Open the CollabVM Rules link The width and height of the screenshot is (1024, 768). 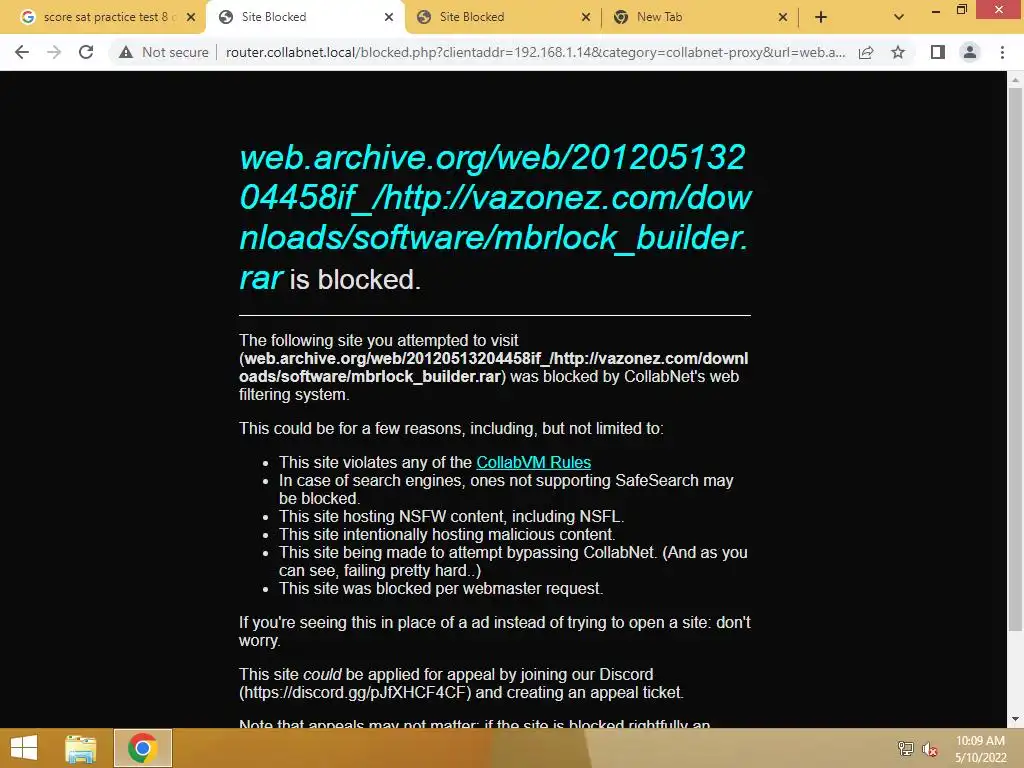[x=534, y=462]
